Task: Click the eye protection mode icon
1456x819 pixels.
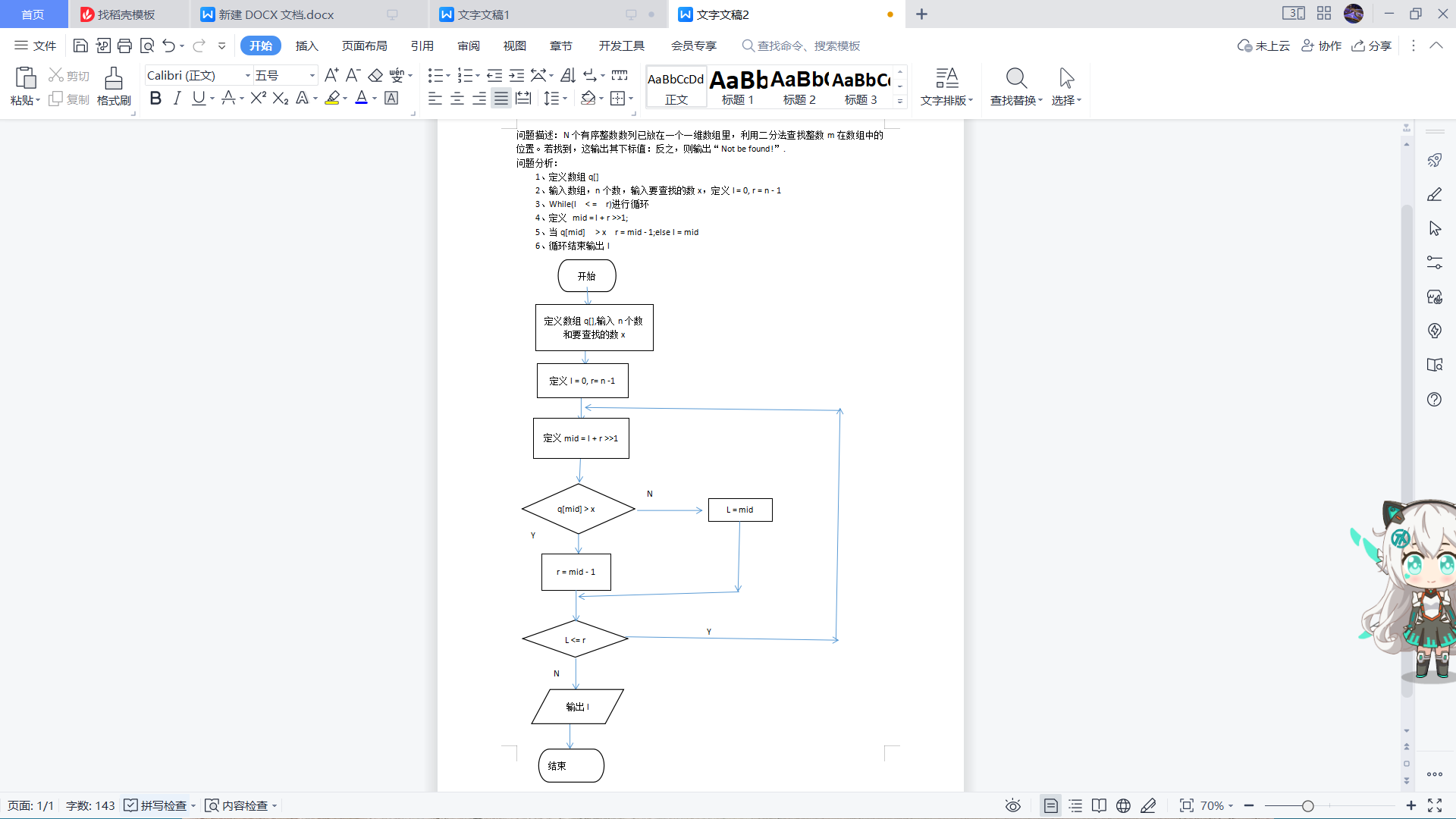Action: pyautogui.click(x=1012, y=805)
